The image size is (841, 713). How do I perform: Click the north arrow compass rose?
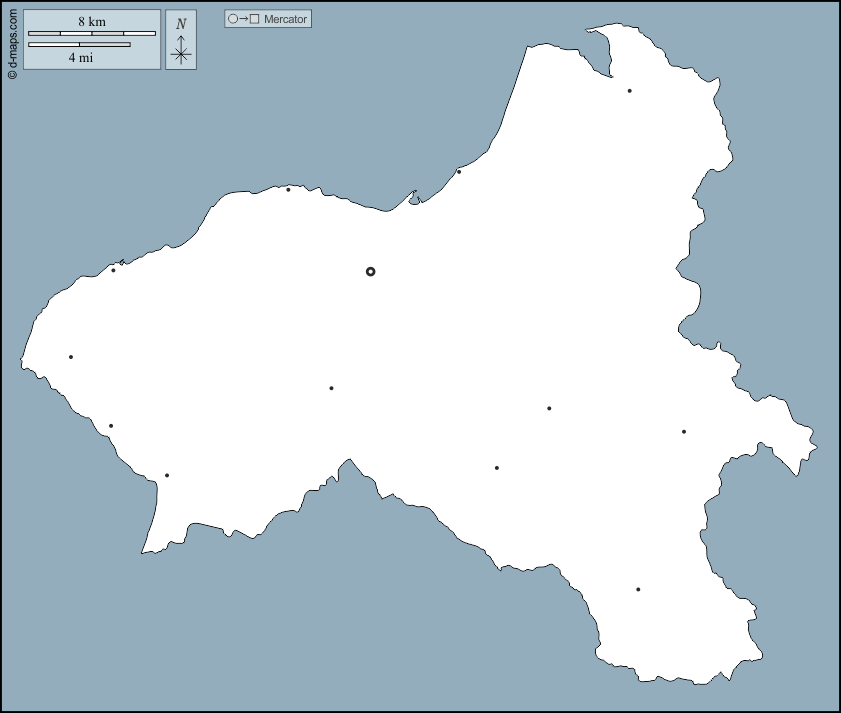coord(181,50)
